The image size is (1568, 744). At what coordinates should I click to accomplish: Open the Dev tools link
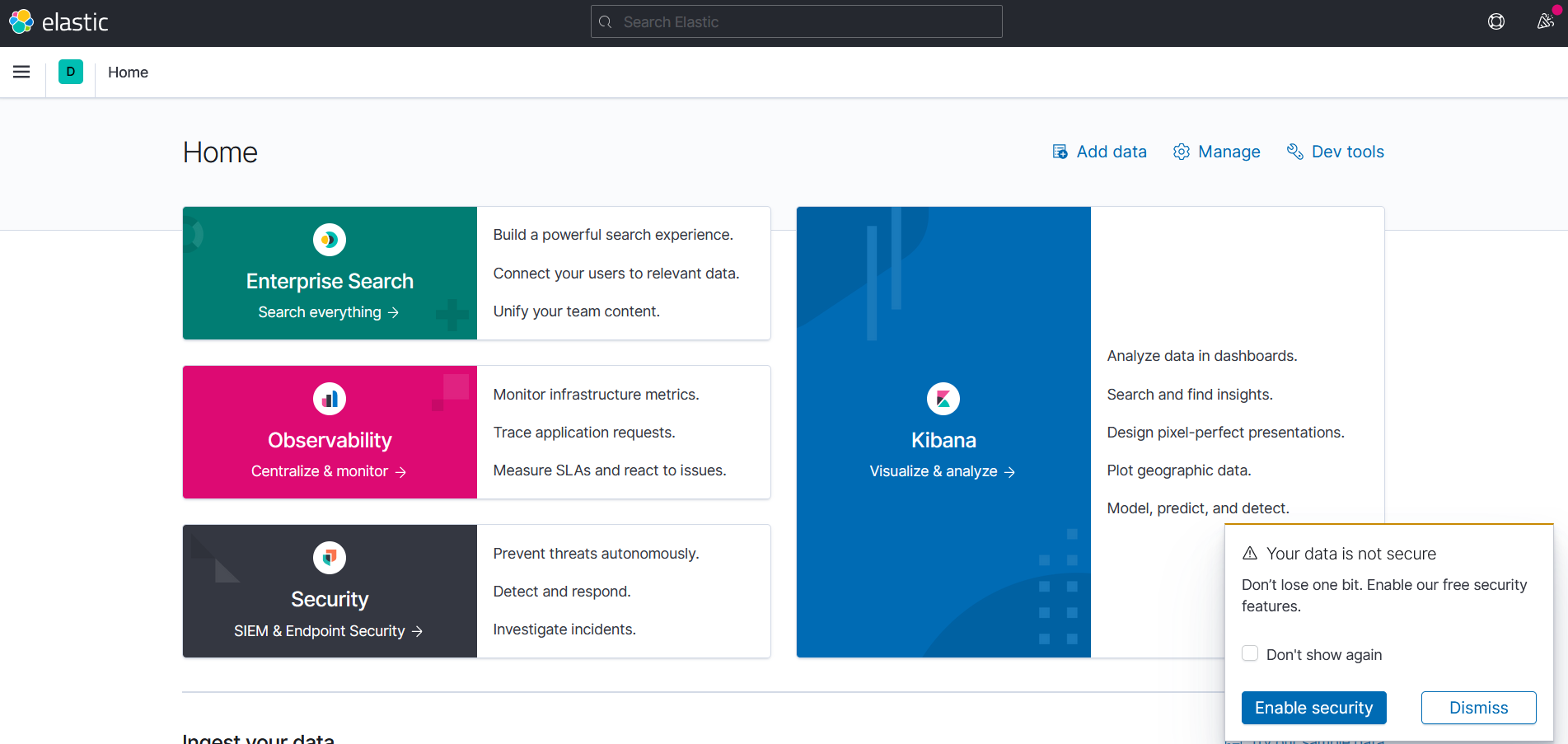click(x=1336, y=152)
